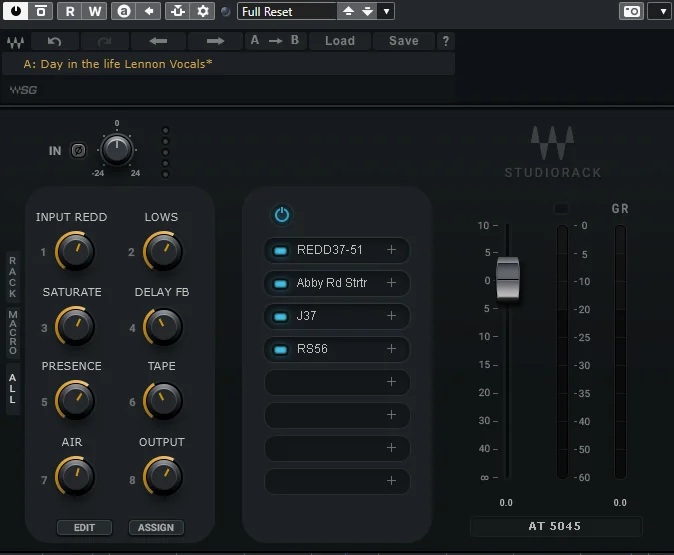Viewport: 674px width, 555px height.
Task: Click the Load button
Action: [340, 41]
